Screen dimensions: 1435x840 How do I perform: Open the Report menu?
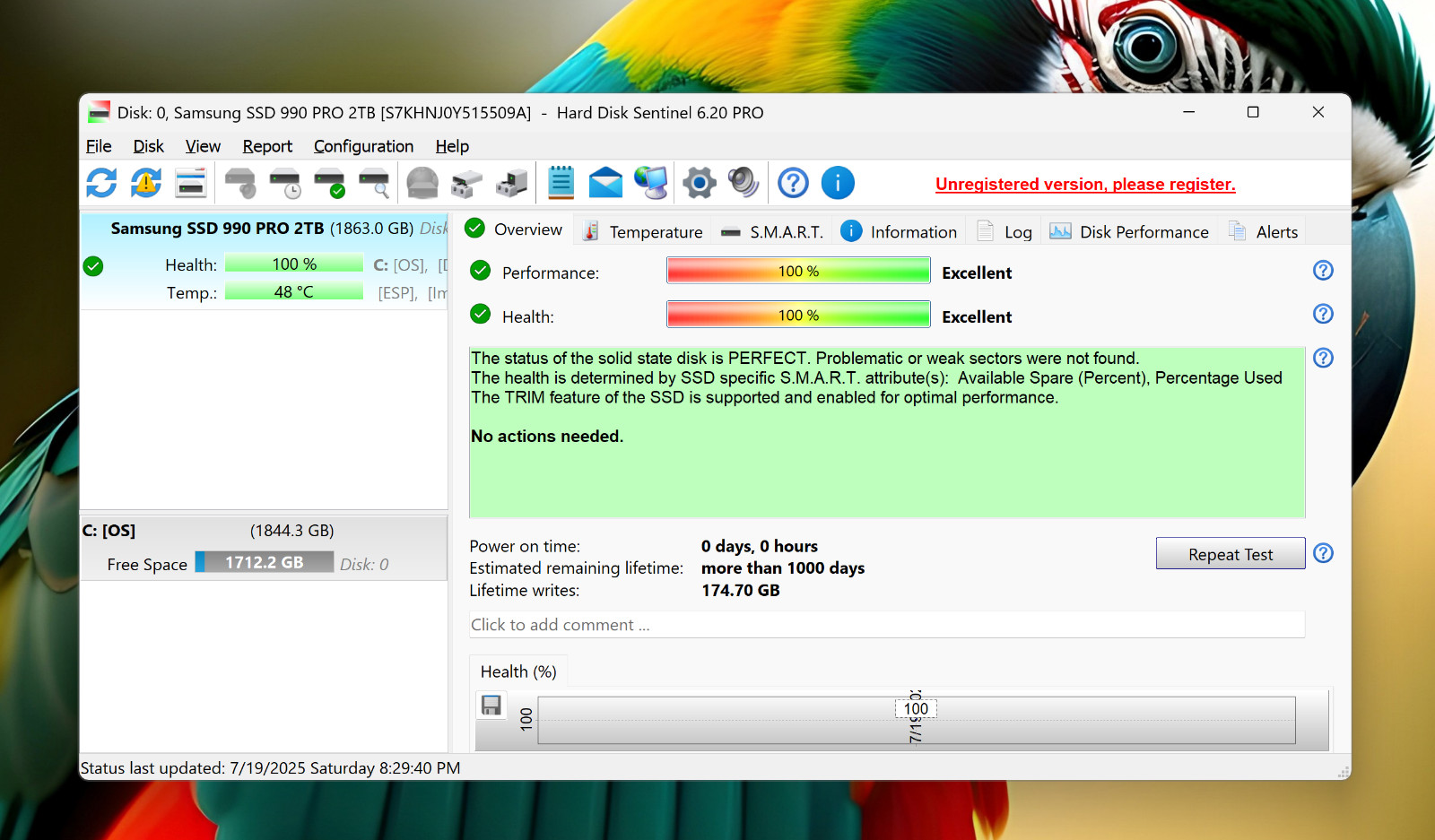coord(267,146)
